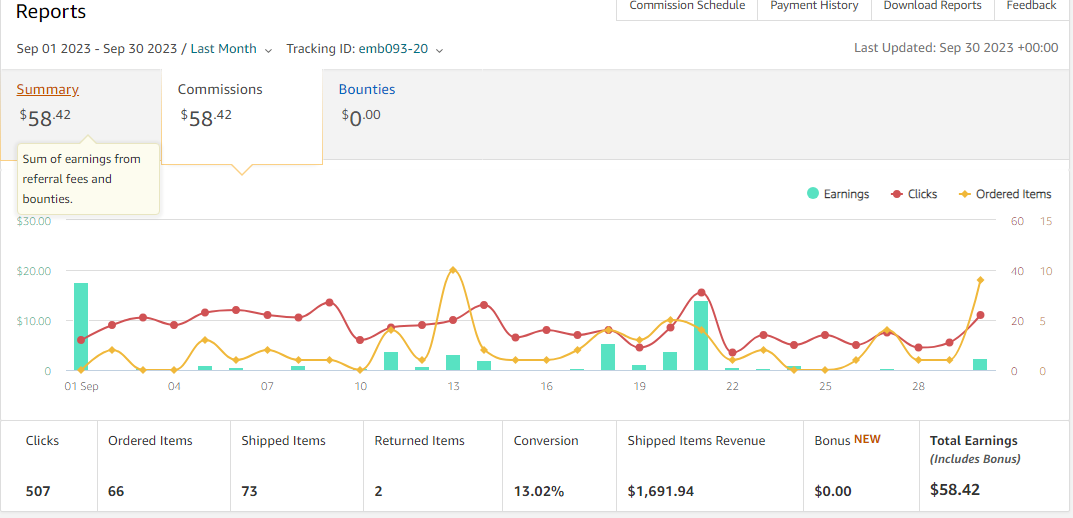1073x518 pixels.
Task: Open the Feedback tab
Action: click(x=1031, y=6)
